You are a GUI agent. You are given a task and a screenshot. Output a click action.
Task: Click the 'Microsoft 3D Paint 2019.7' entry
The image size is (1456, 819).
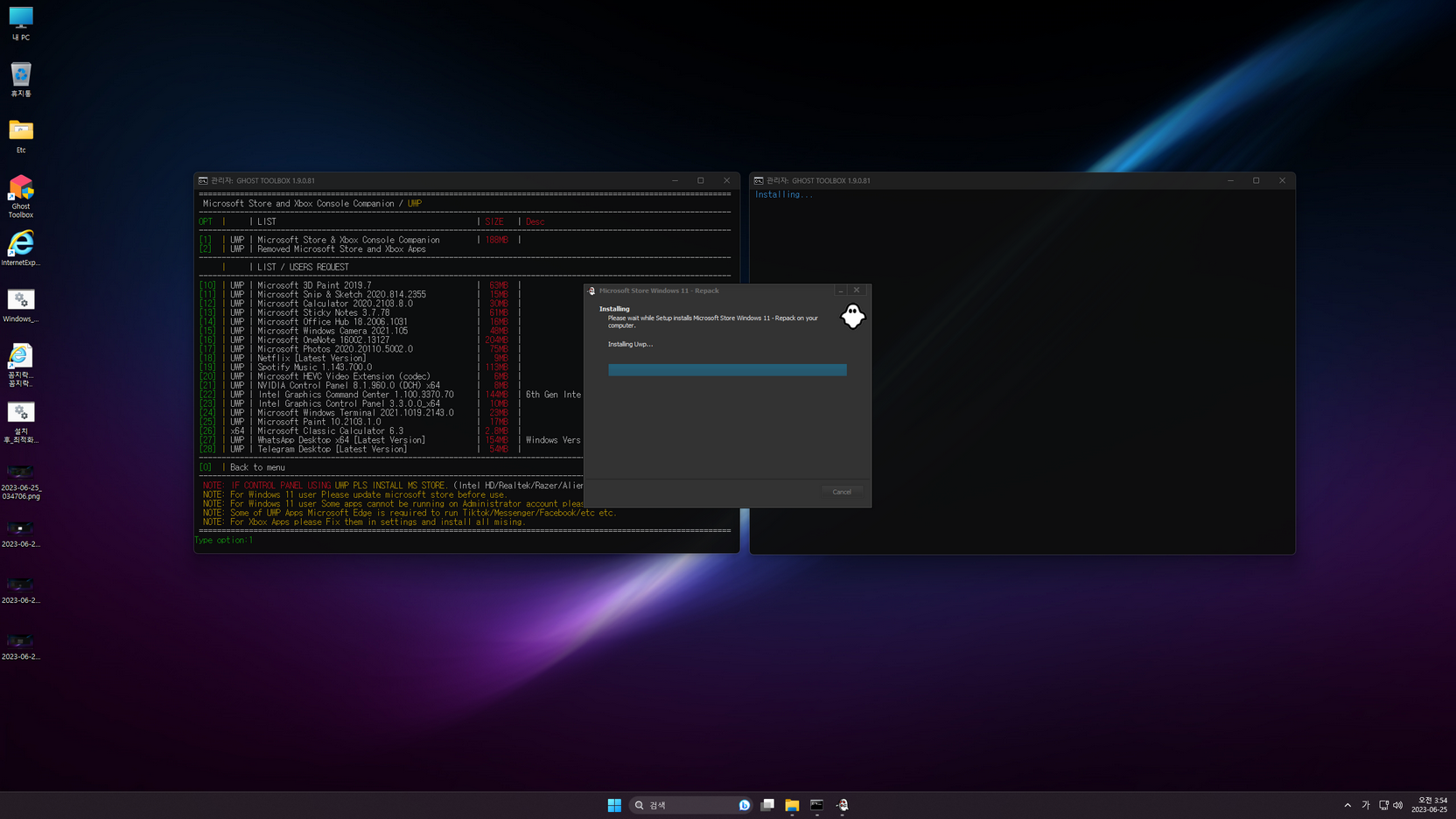314,285
